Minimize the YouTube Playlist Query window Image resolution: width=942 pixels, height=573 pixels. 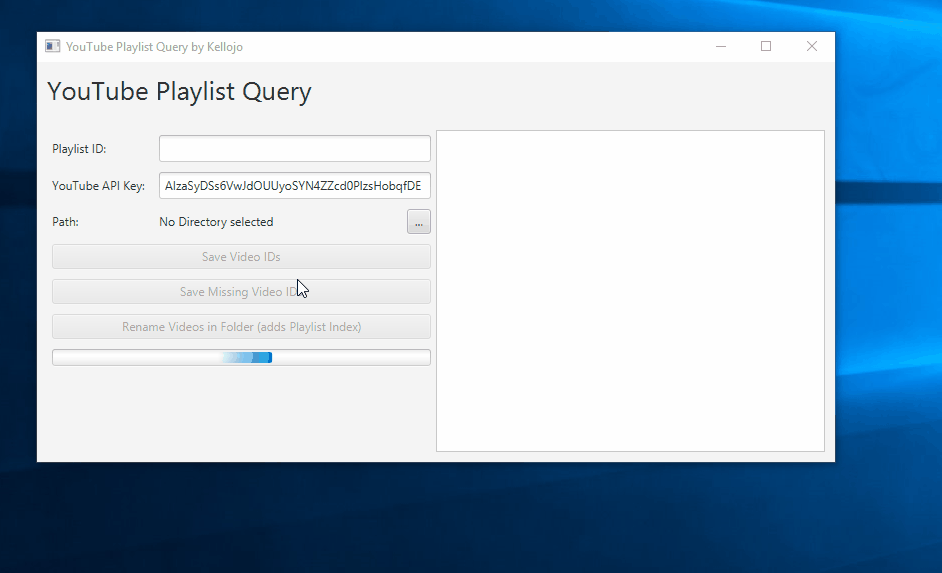coord(721,46)
